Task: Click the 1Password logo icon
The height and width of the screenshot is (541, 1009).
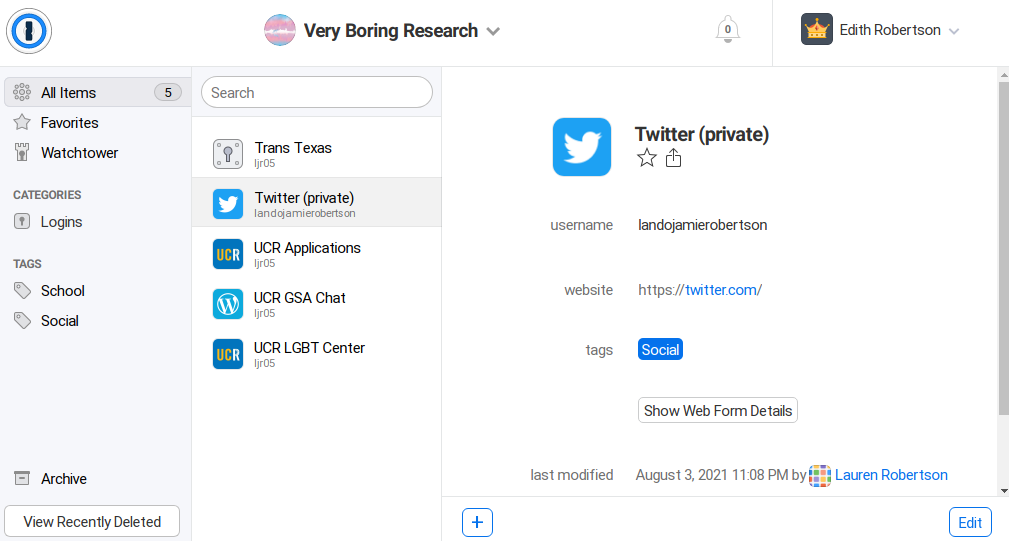Action: [x=29, y=31]
